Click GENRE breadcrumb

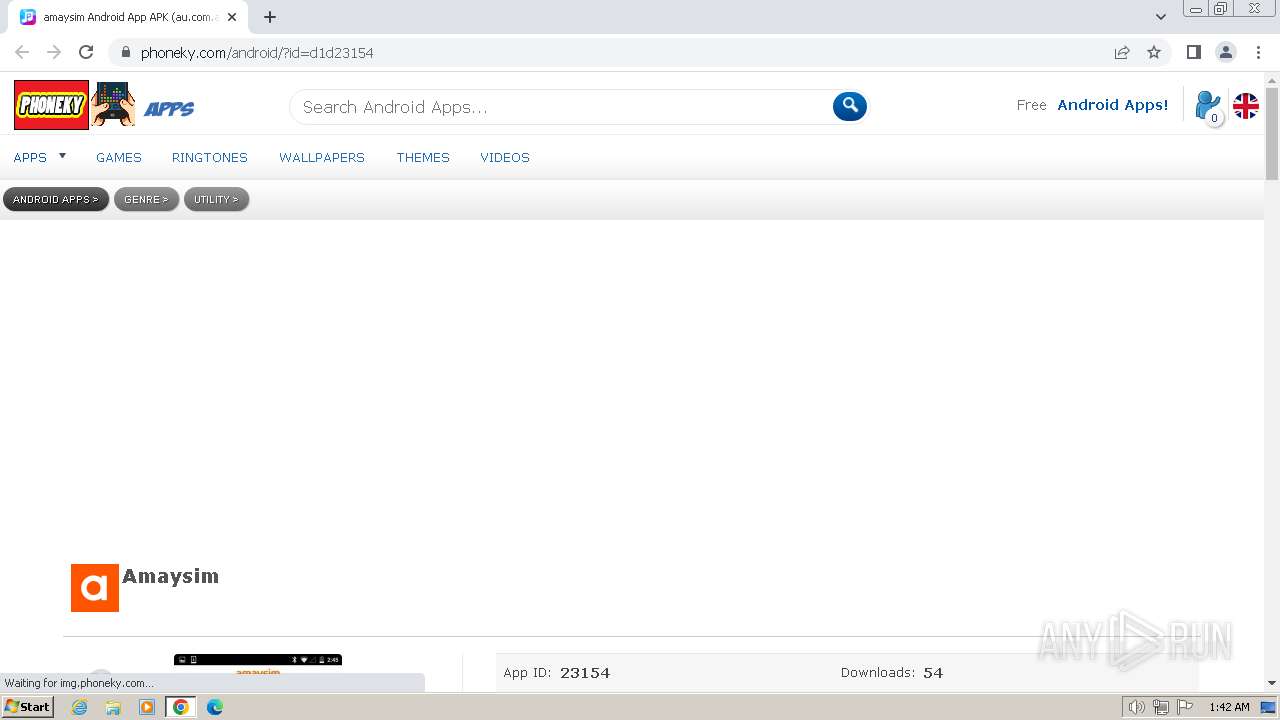[147, 200]
